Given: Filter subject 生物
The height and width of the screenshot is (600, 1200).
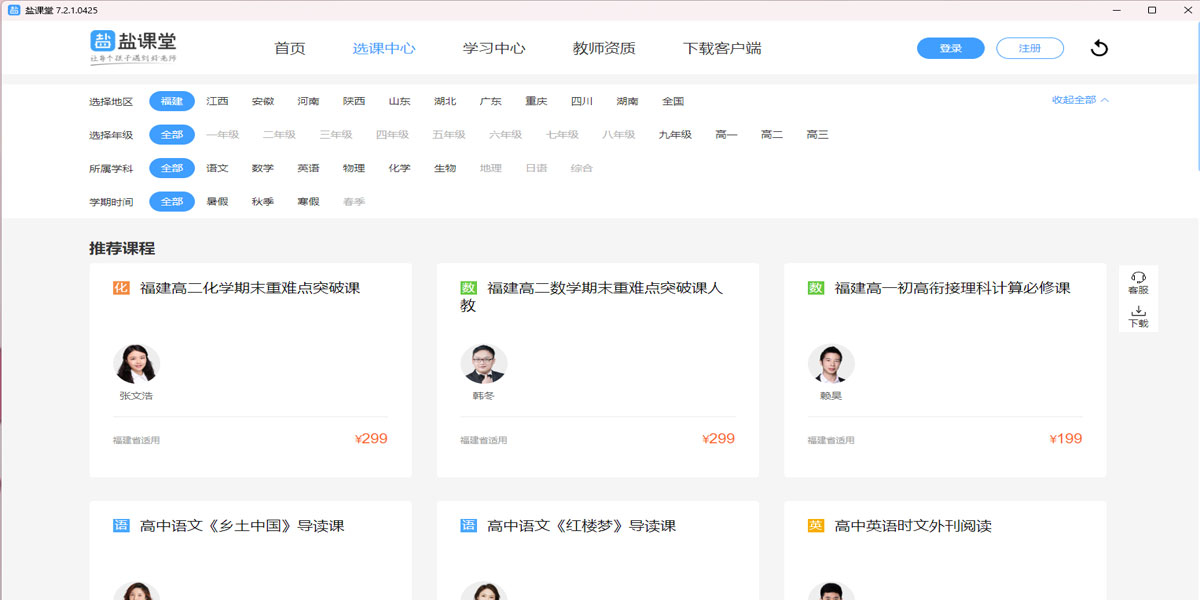Looking at the screenshot, I should (x=445, y=168).
